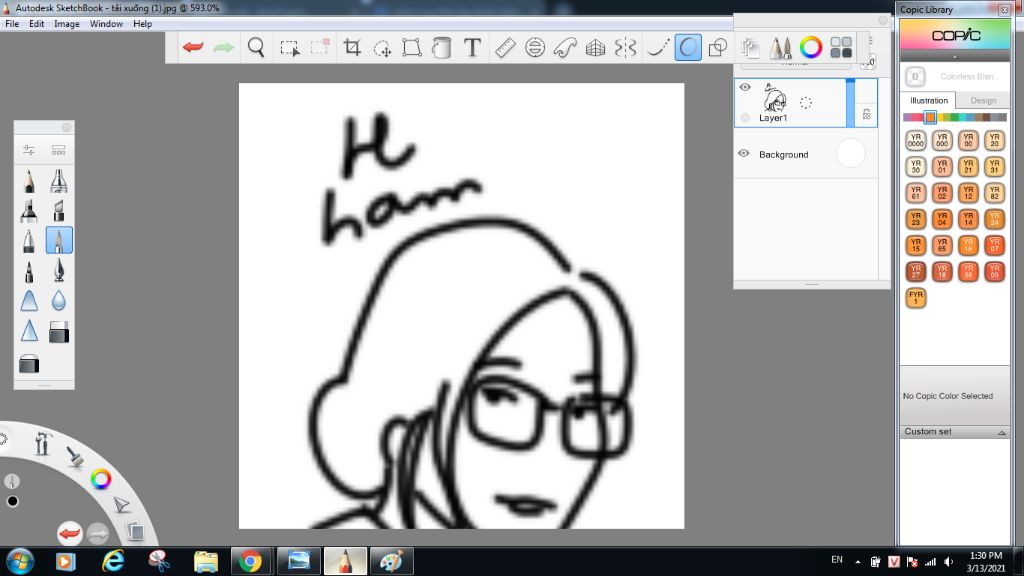Select the Quick Transform tool

[382, 48]
